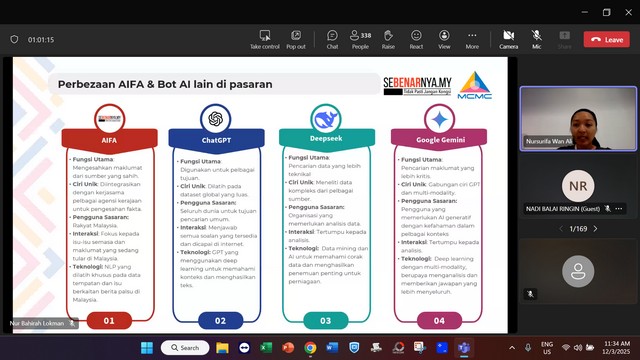Open Google Chrome from the taskbar

(x=310, y=347)
